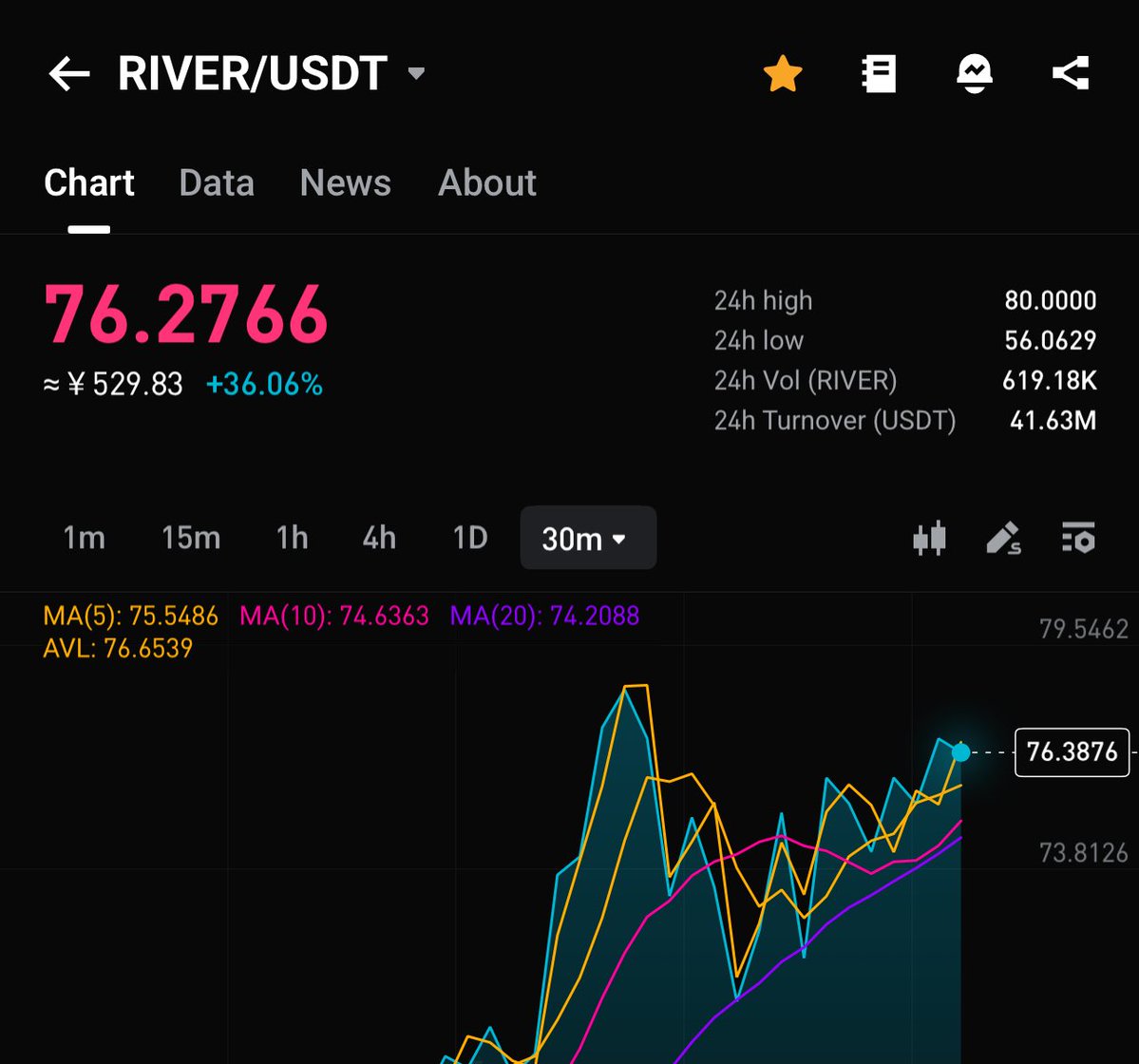Open the notes document icon
Viewport: 1139px width, 1064px height.
(879, 74)
